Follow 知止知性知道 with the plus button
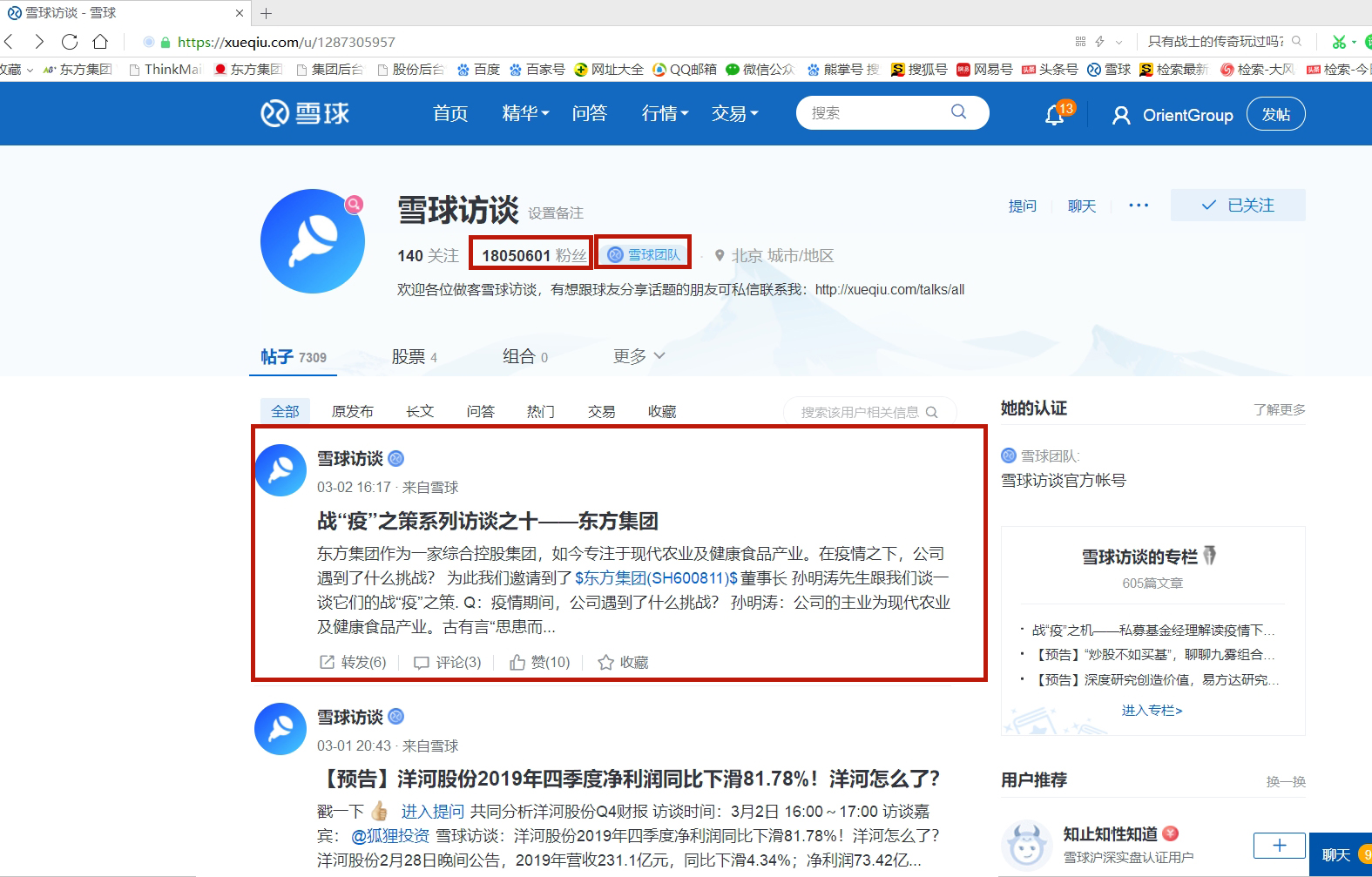This screenshot has height=877, width=1372. click(x=1279, y=845)
